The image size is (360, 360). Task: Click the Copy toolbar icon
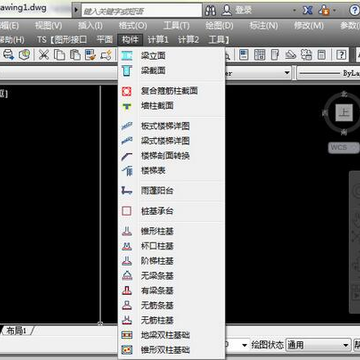[x=59, y=55]
